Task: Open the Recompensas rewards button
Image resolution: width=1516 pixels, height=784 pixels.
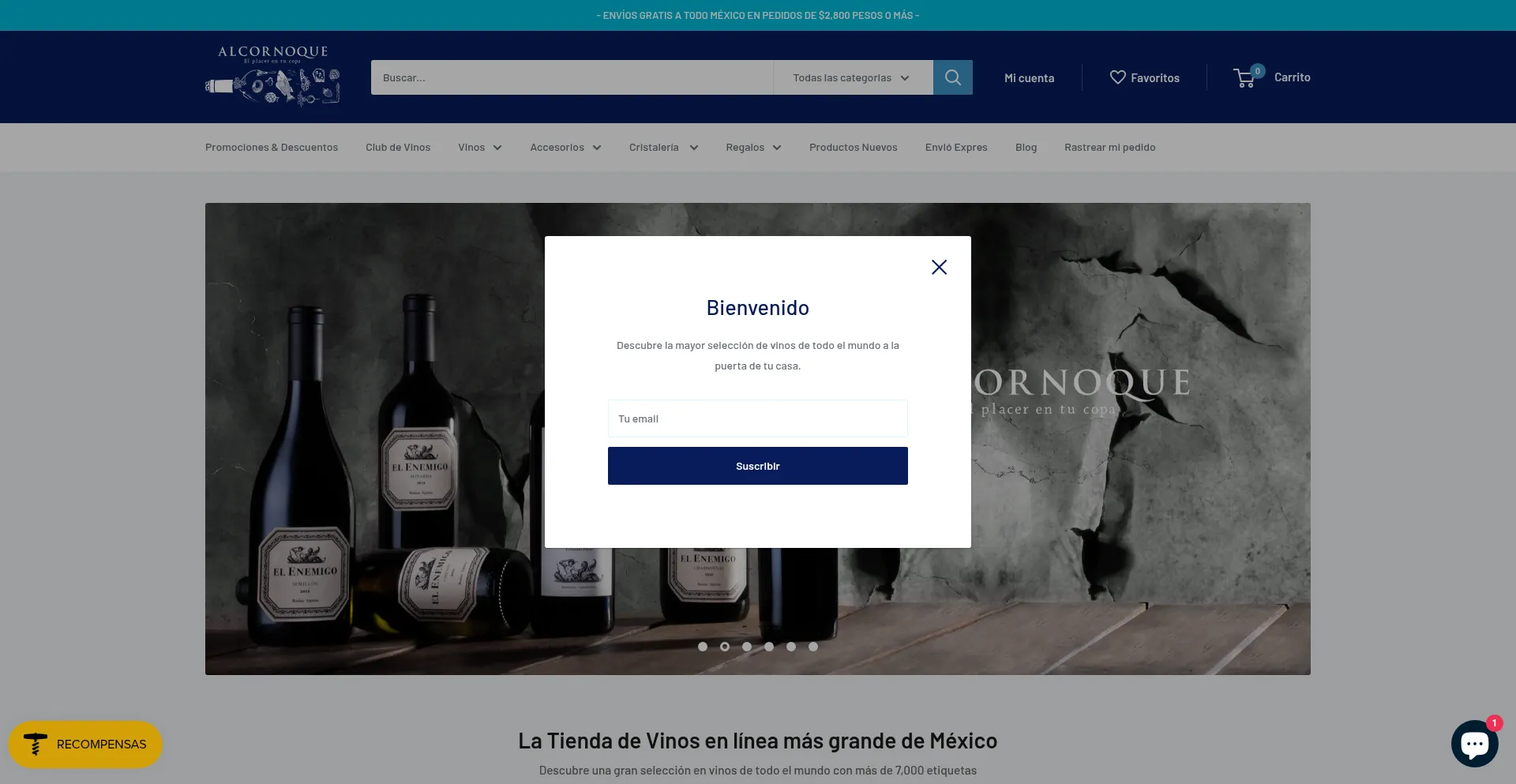Action: [x=85, y=745]
